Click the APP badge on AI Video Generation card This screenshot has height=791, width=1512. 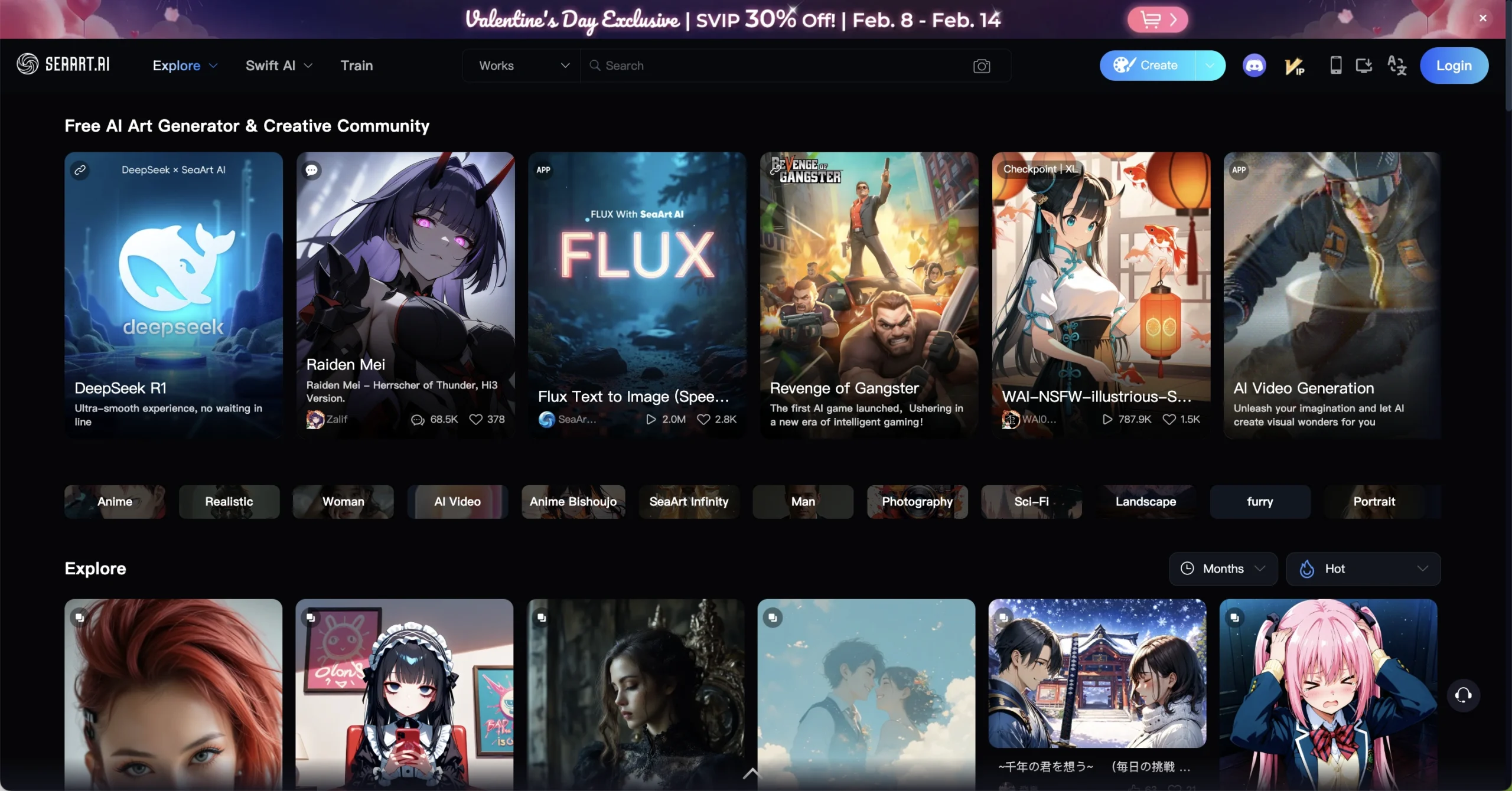[1239, 170]
